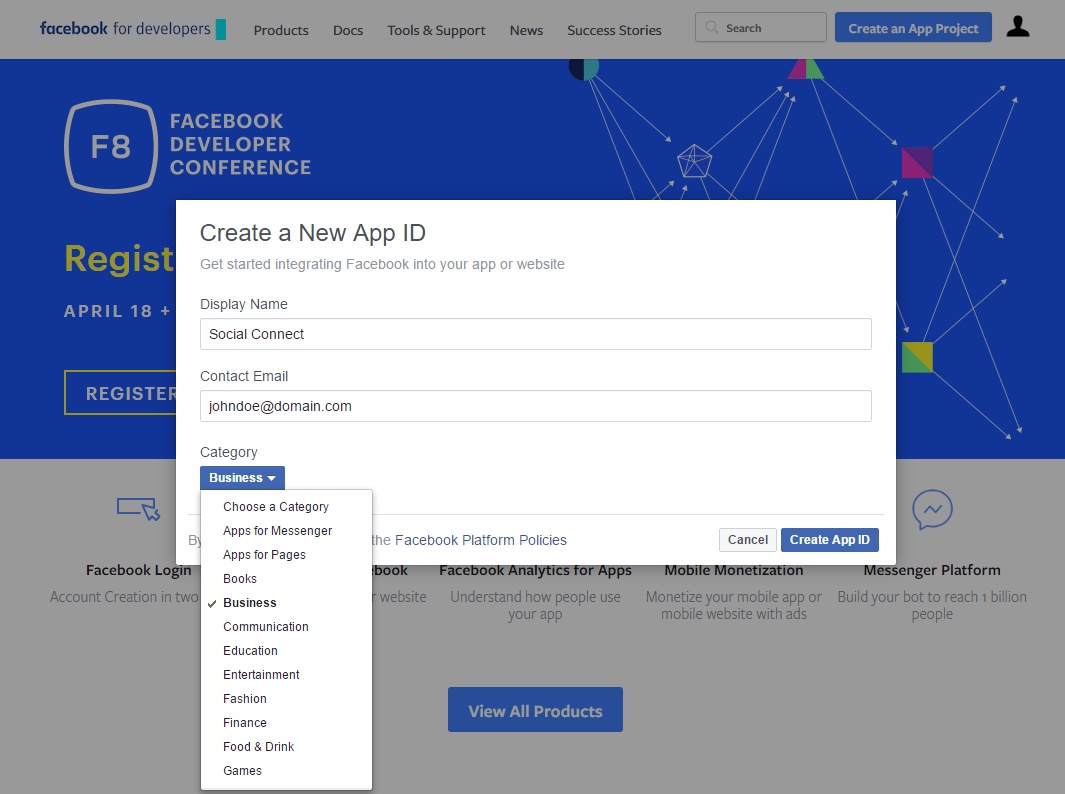1065x794 pixels.
Task: Click the F8 conference logo
Action: click(x=111, y=147)
